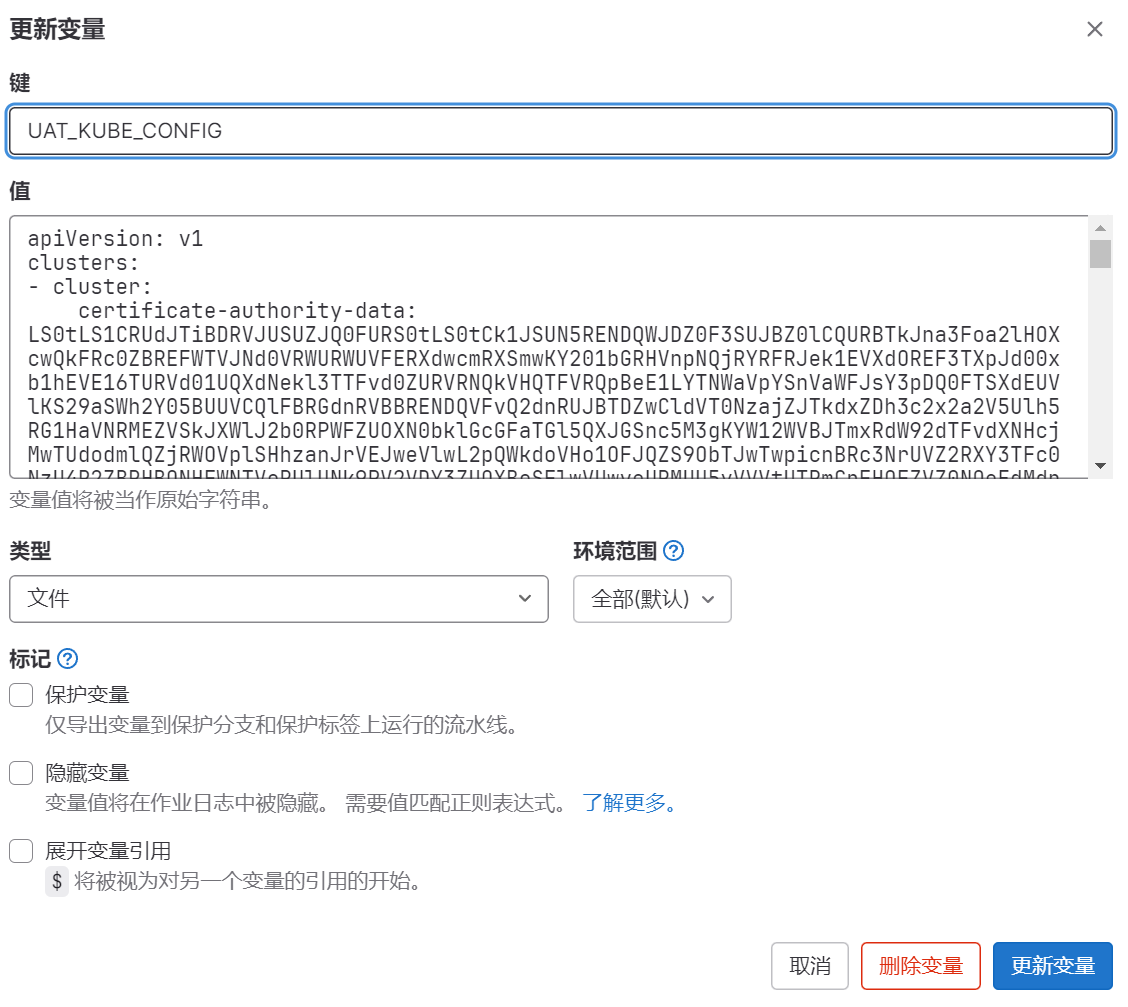Click the 键 field label
1128x1007 pixels.
[19, 83]
